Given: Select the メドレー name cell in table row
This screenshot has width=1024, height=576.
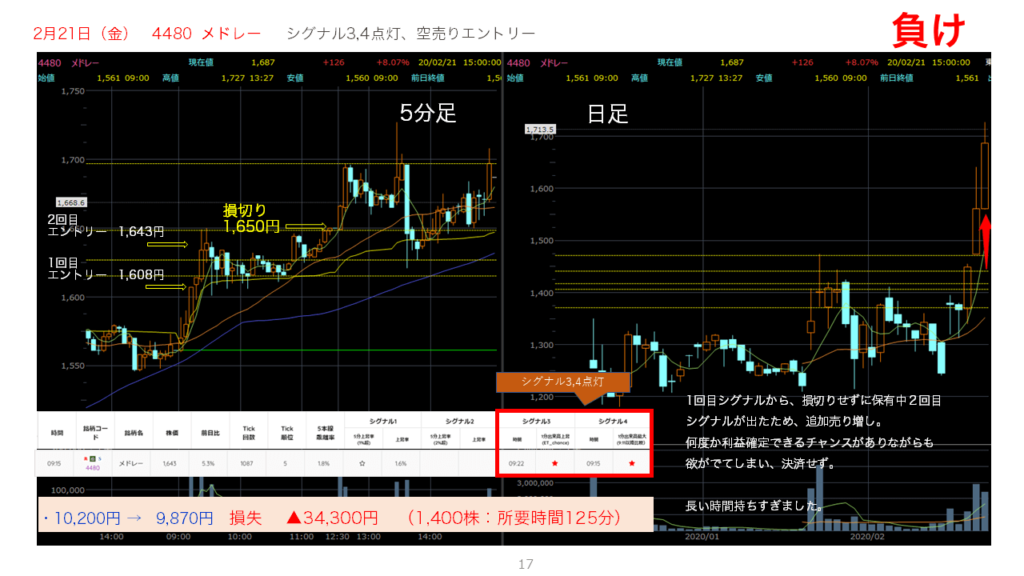Looking at the screenshot, I should click(x=131, y=463).
